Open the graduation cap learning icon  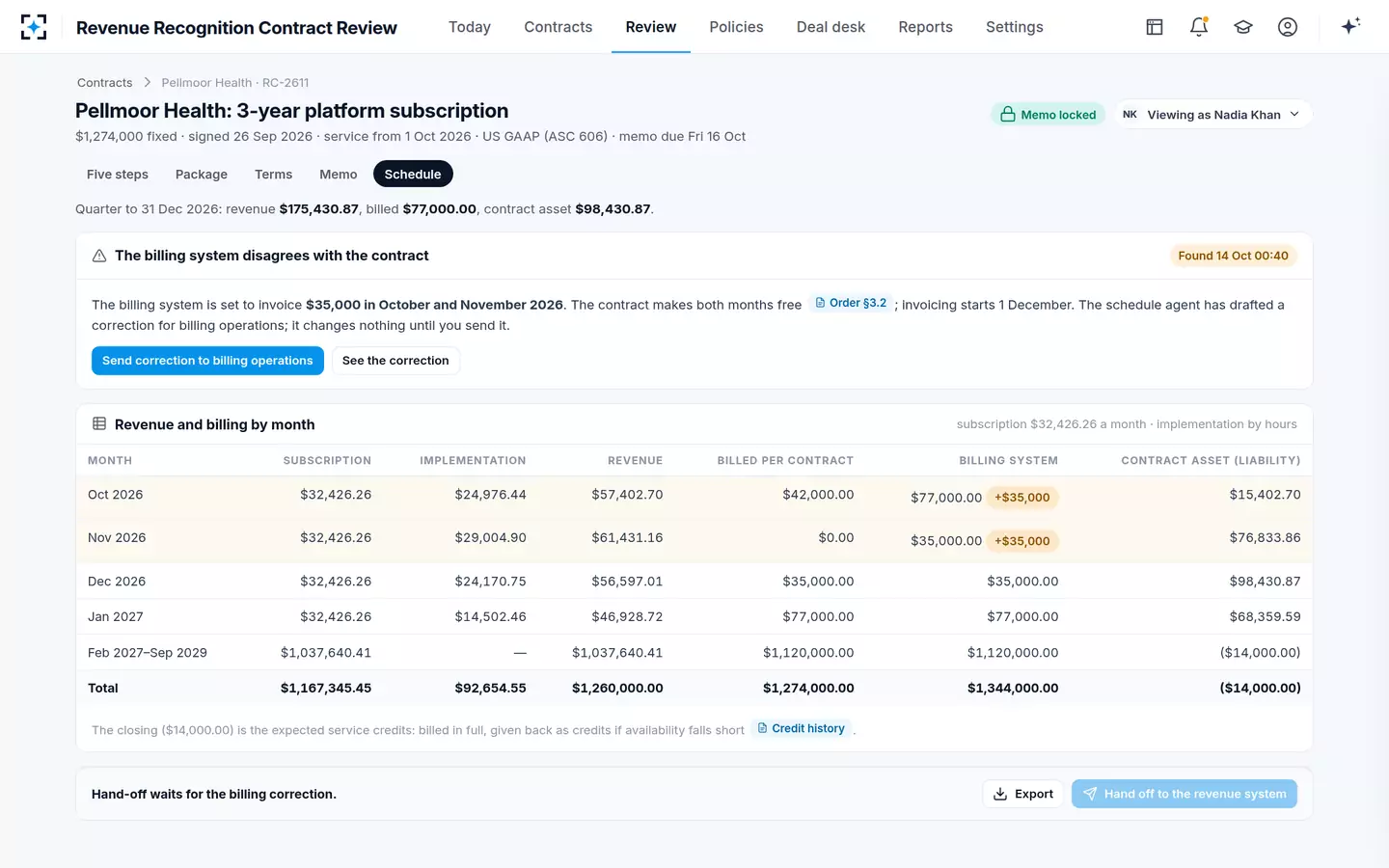tap(1243, 27)
